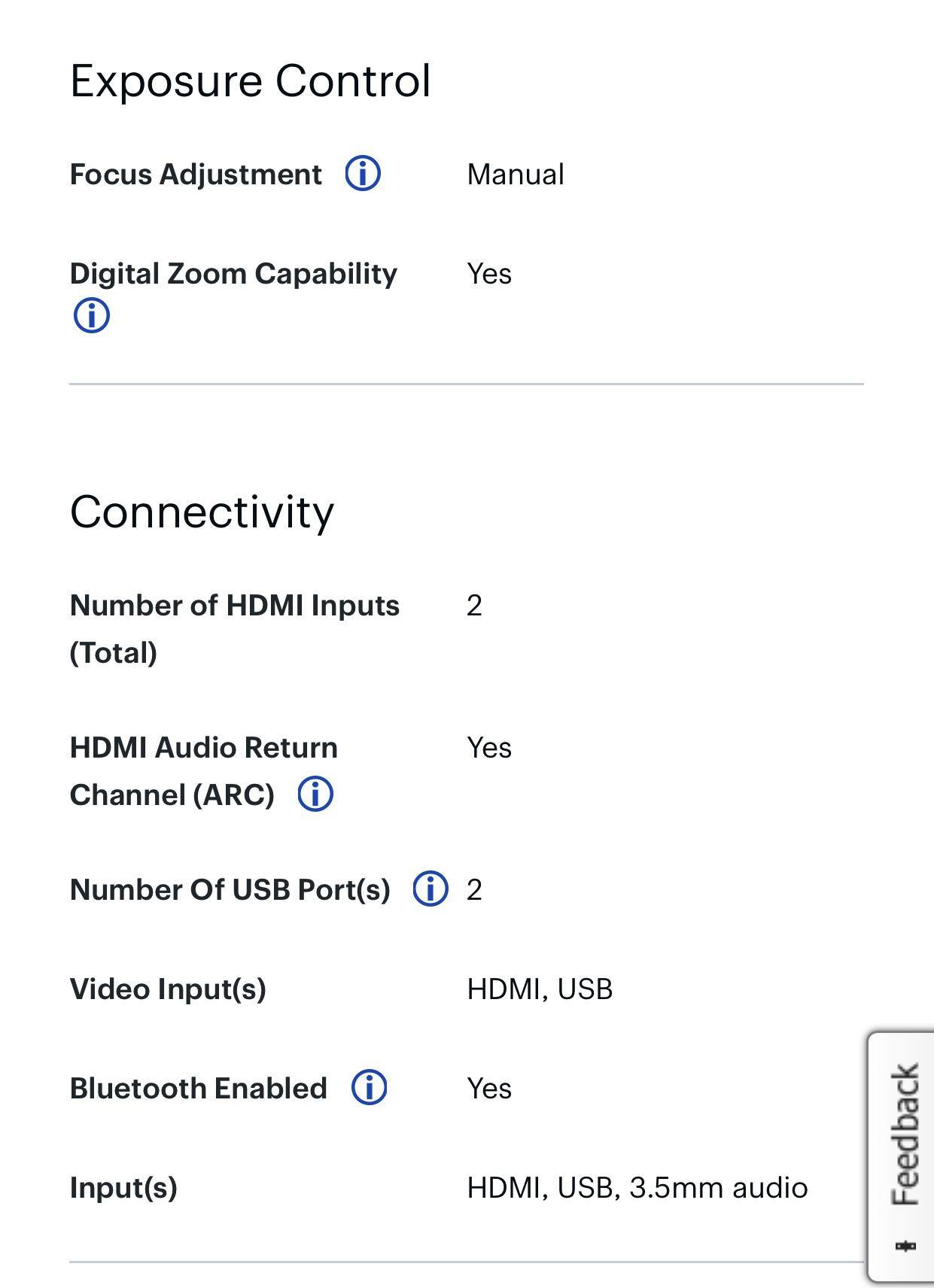Select the HDMI, USB video input value
This screenshot has height=1288, width=934.
tap(540, 989)
